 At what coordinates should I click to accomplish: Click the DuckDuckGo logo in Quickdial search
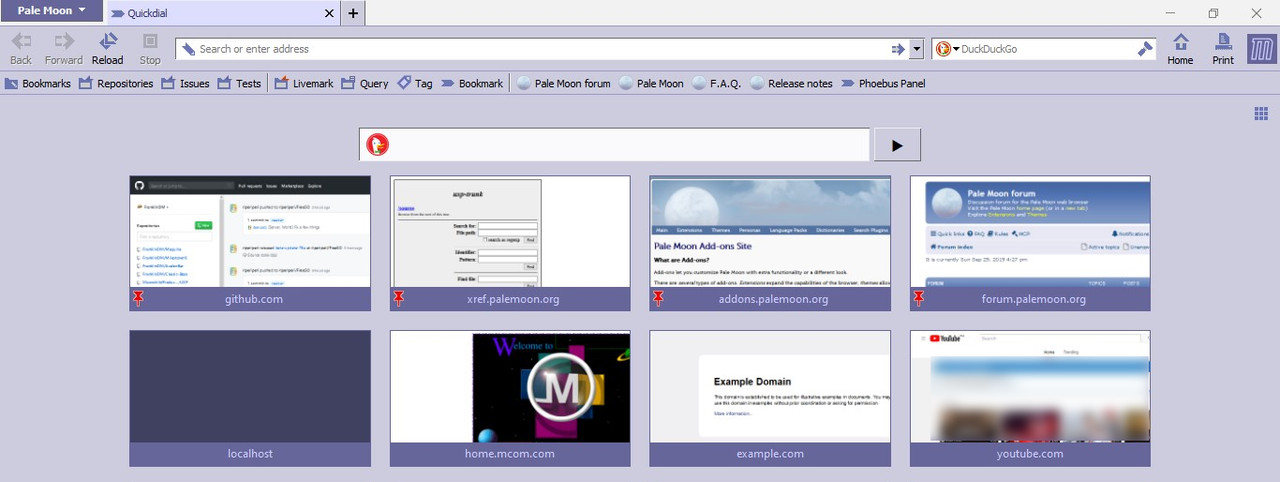(377, 145)
